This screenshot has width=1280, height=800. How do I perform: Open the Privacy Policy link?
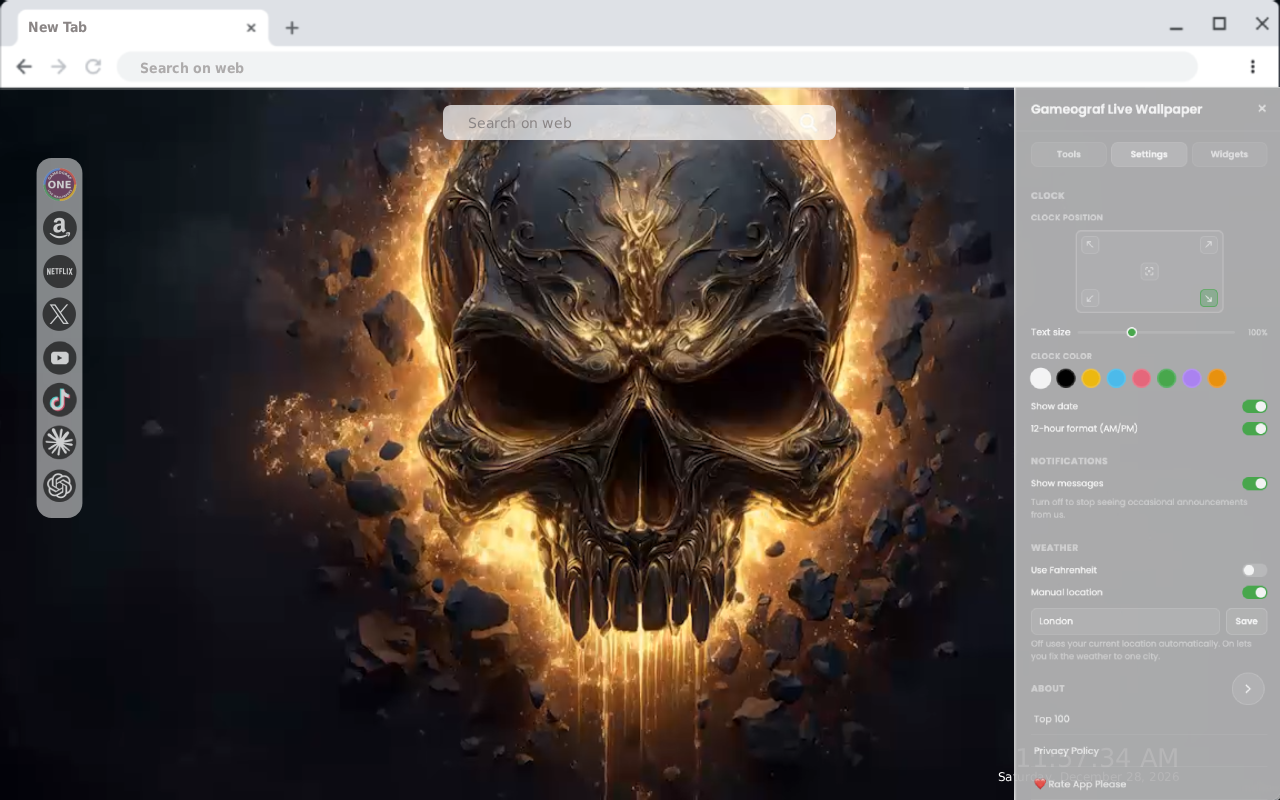click(1066, 751)
